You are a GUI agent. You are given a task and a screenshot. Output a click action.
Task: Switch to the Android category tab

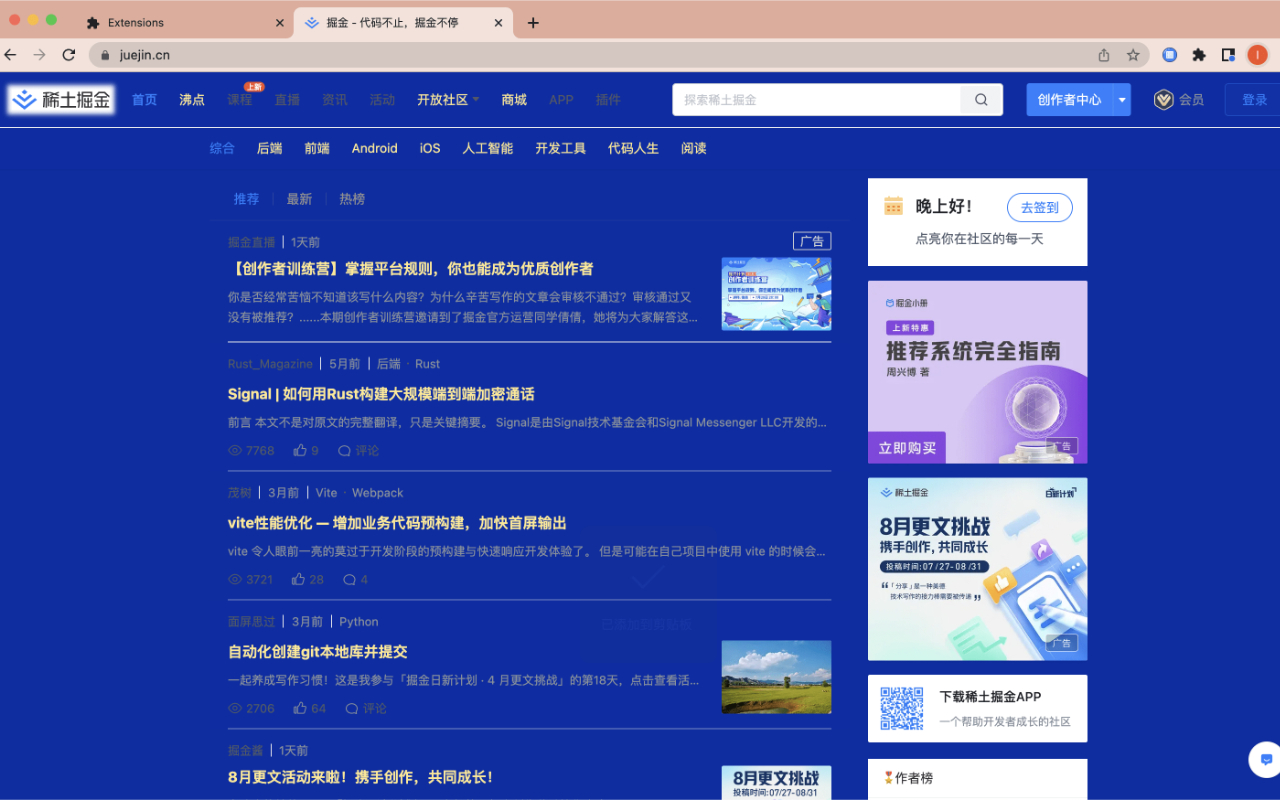click(x=375, y=148)
